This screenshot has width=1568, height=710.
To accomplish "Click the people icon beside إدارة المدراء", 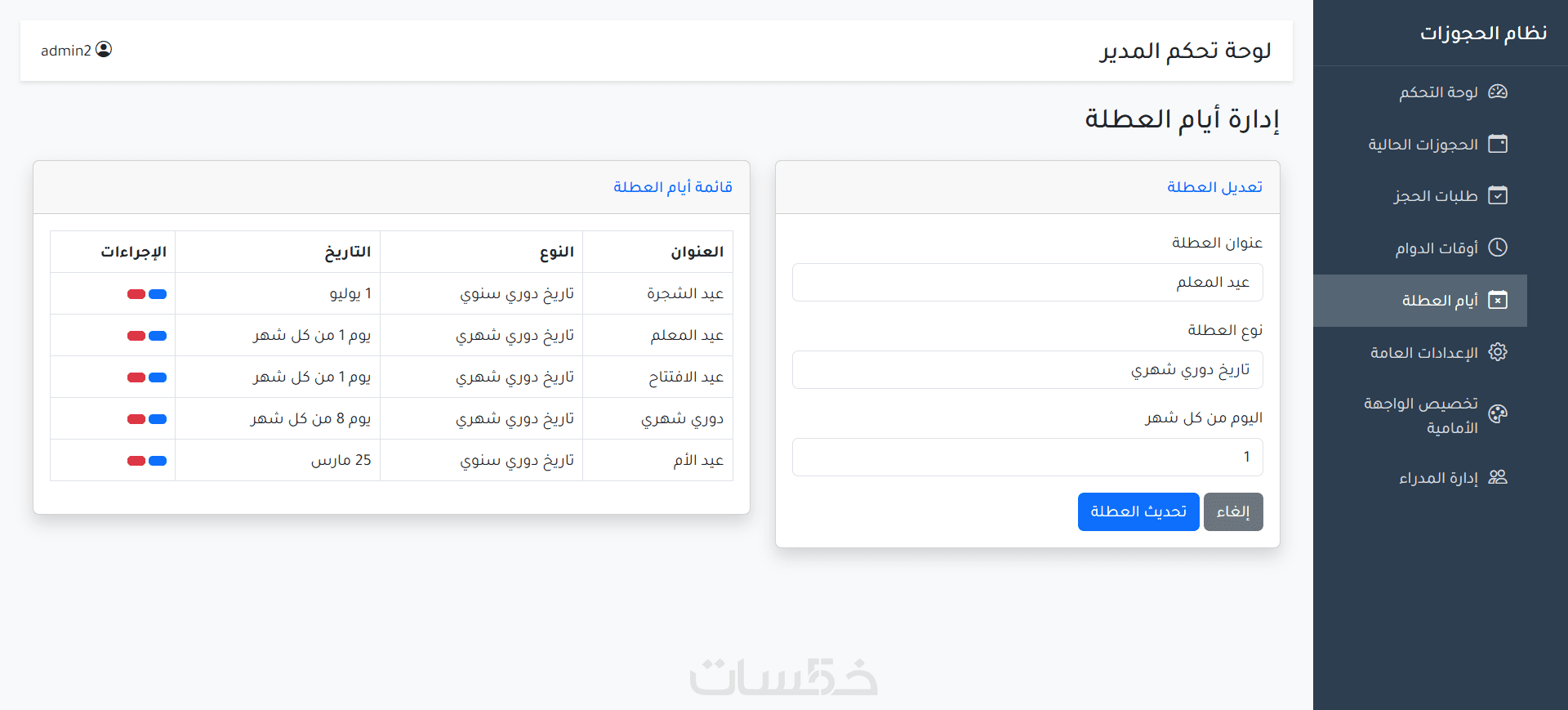I will [1498, 477].
